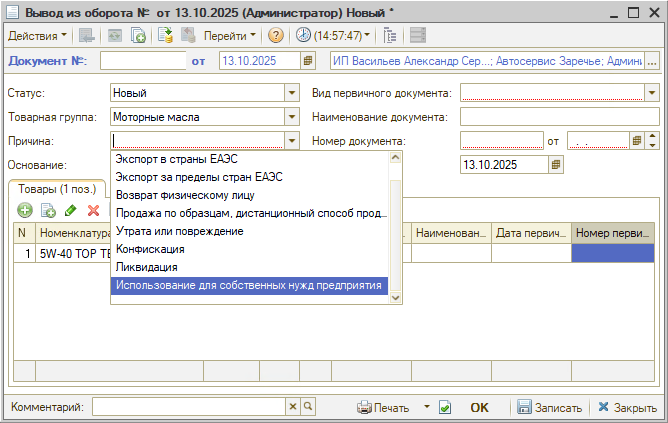This screenshot has width=668, height=423.
Task: Open the Перейти menu
Action: 230,35
